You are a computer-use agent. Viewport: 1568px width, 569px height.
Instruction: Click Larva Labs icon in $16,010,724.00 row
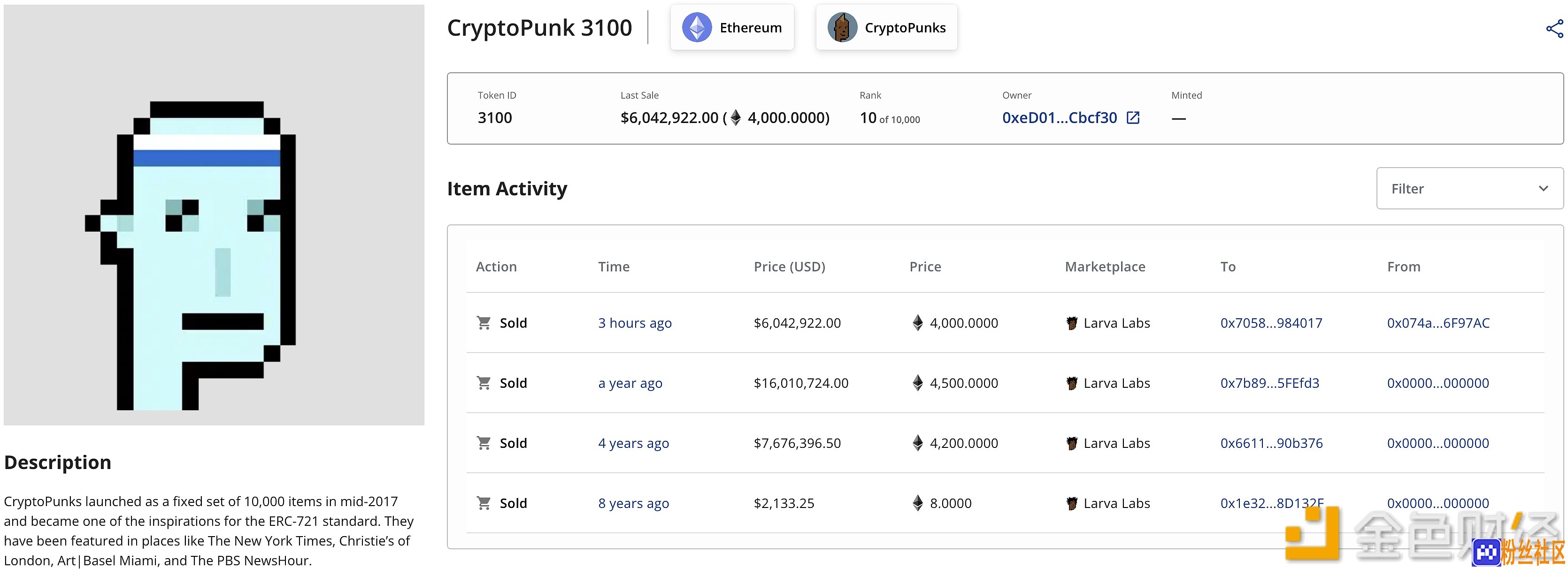(x=1071, y=384)
